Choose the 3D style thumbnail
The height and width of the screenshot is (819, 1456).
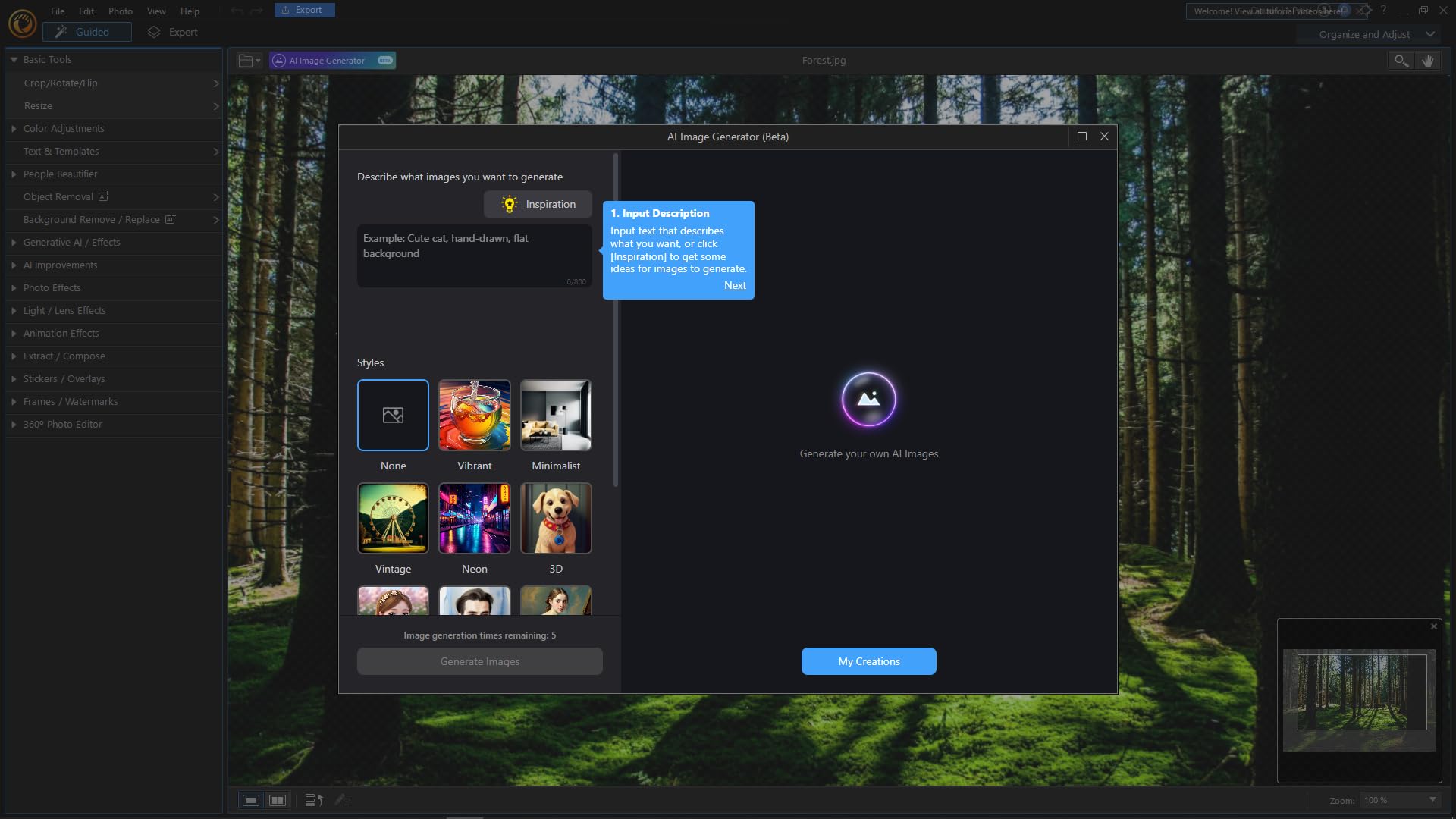[555, 518]
